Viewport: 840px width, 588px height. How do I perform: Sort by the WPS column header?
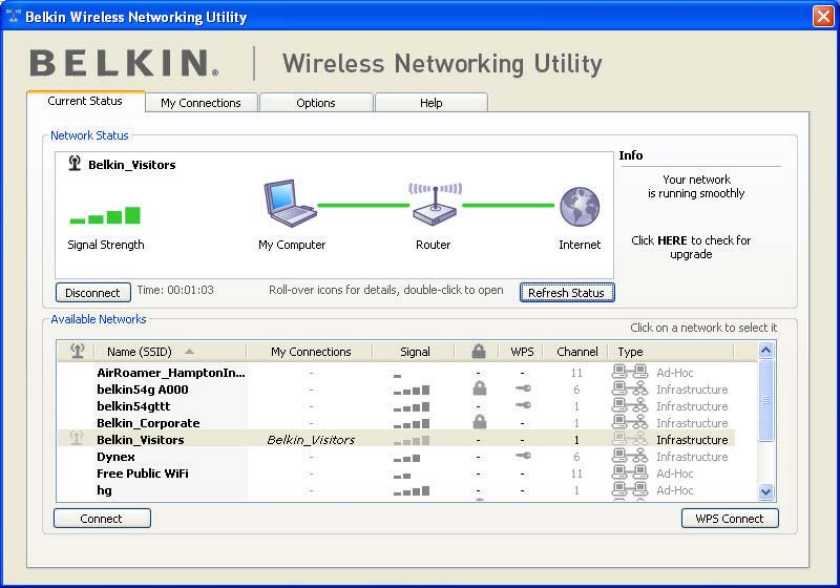coord(522,352)
